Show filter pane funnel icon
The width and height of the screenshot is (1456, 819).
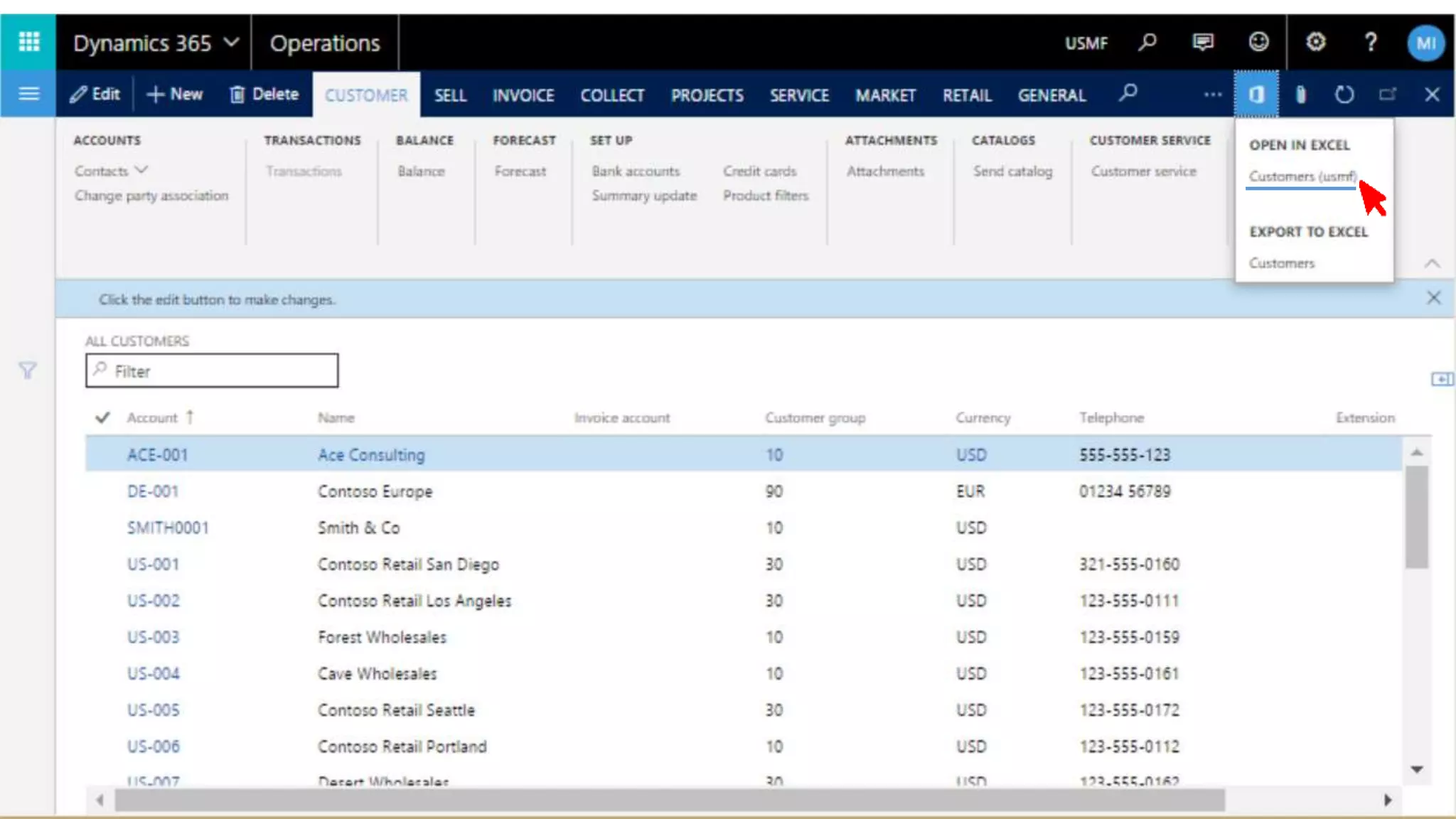pos(27,370)
